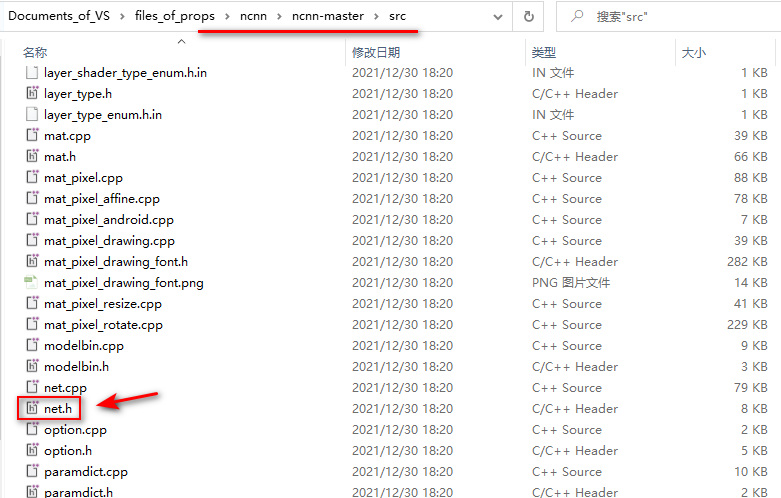Open the address bar history dropdown
This screenshot has height=498, width=781.
click(497, 17)
